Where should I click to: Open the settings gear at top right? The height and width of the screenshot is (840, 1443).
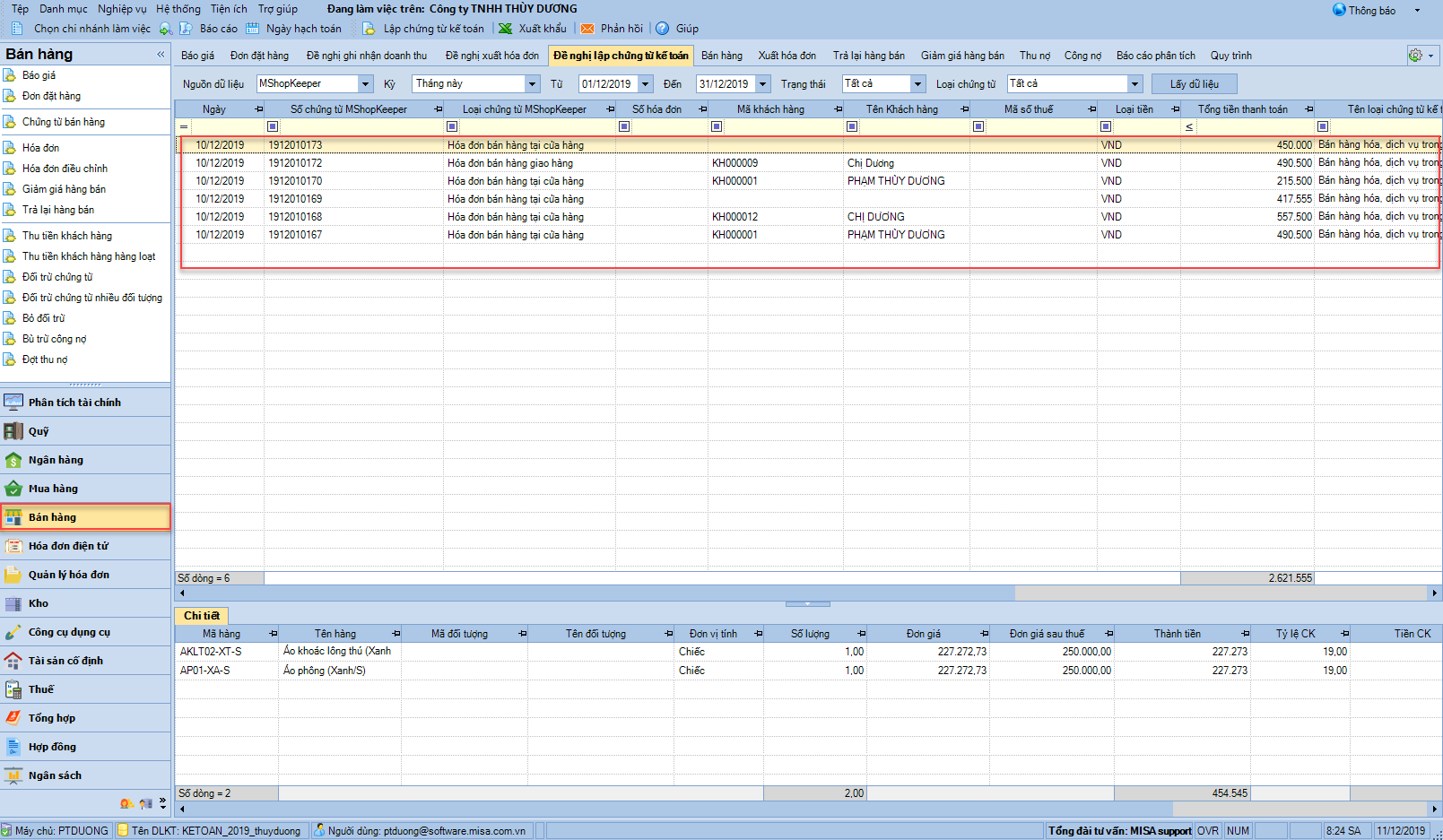pos(1415,56)
